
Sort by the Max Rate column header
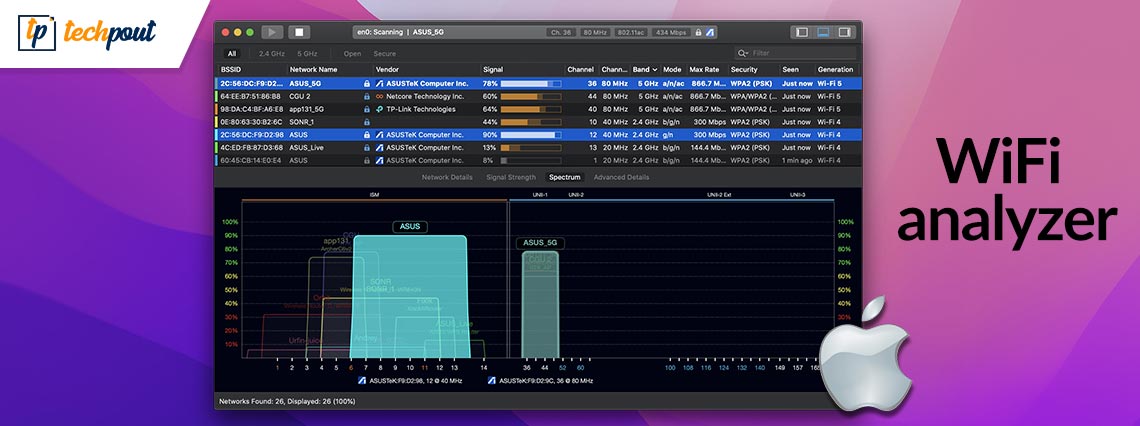[704, 70]
